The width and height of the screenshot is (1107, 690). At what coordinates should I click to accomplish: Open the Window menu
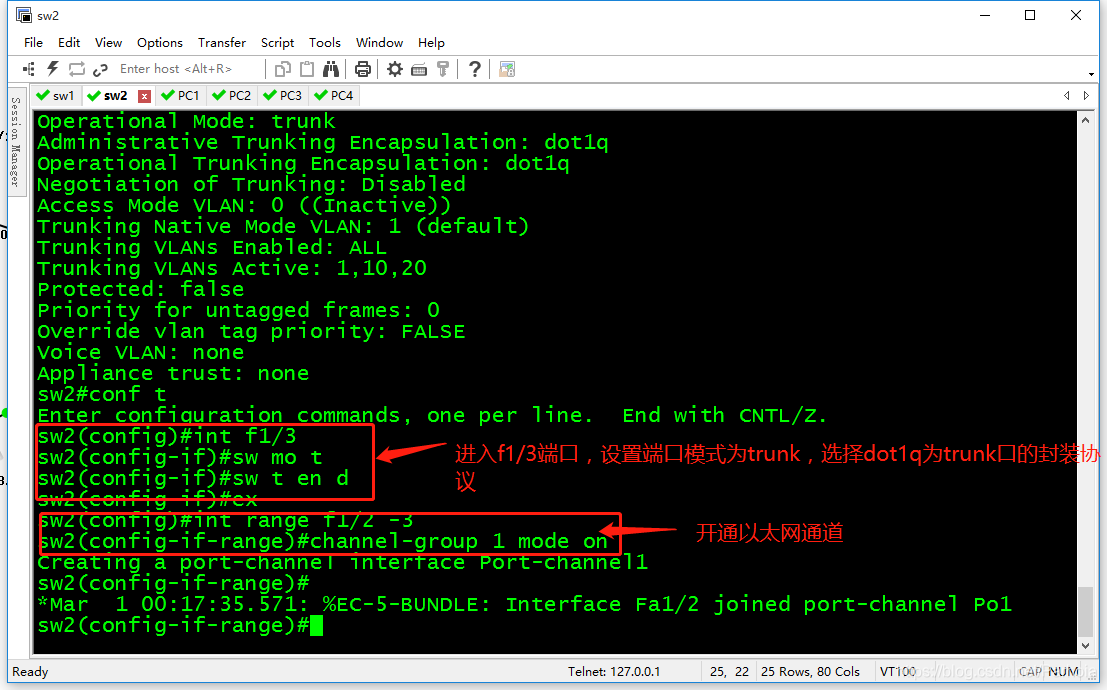coord(379,42)
